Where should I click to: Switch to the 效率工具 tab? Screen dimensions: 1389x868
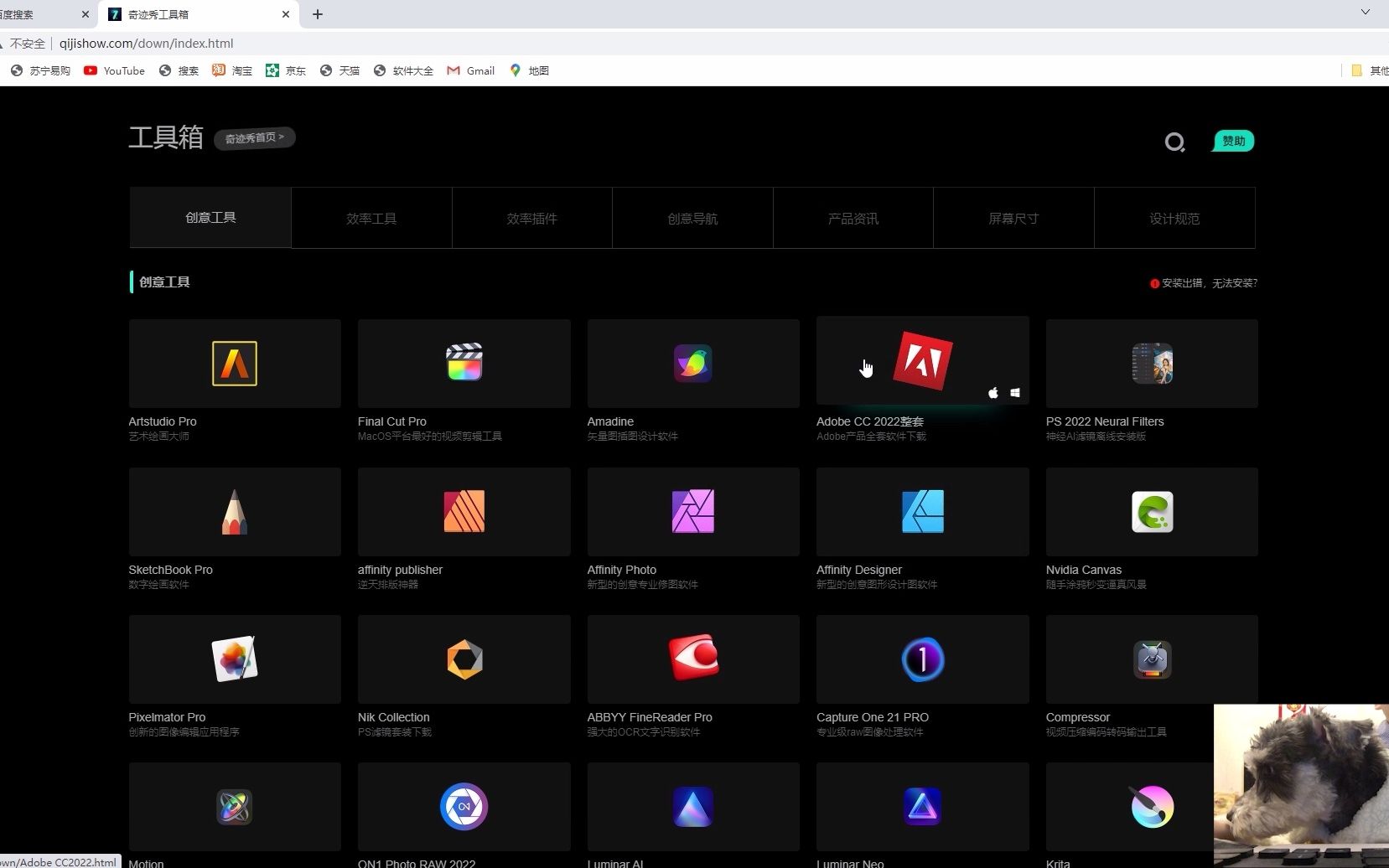point(371,218)
